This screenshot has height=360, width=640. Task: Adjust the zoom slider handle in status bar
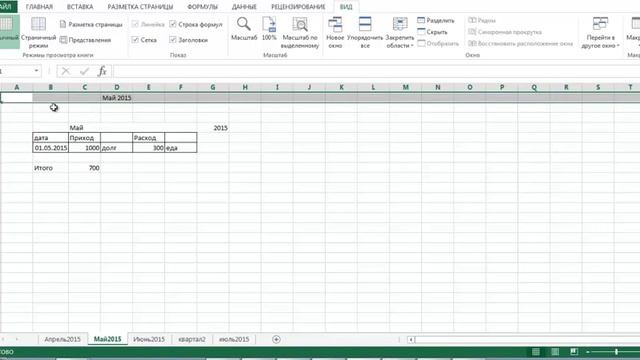(x=616, y=352)
